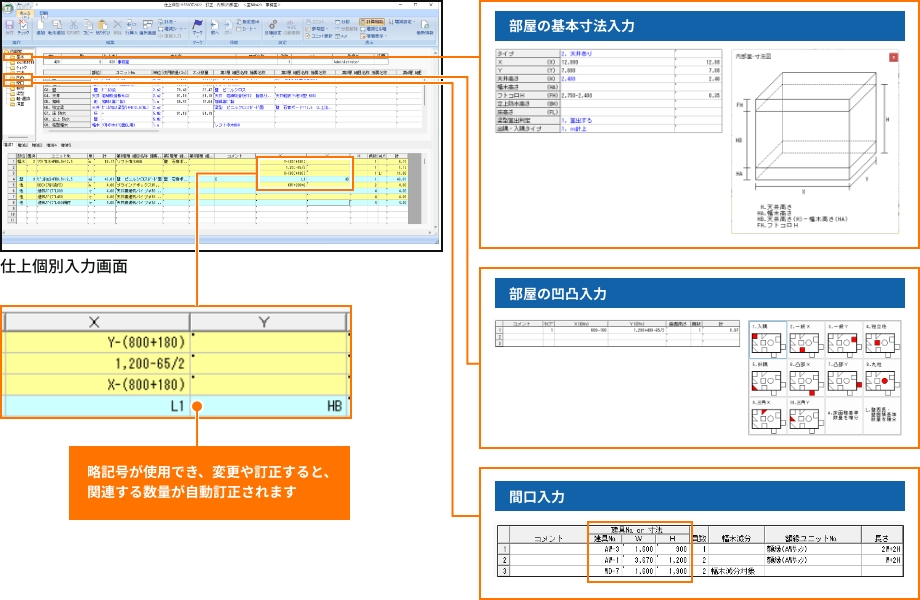Select the first tab of the lower grid
This screenshot has height=600, width=920.
pos(9,144)
